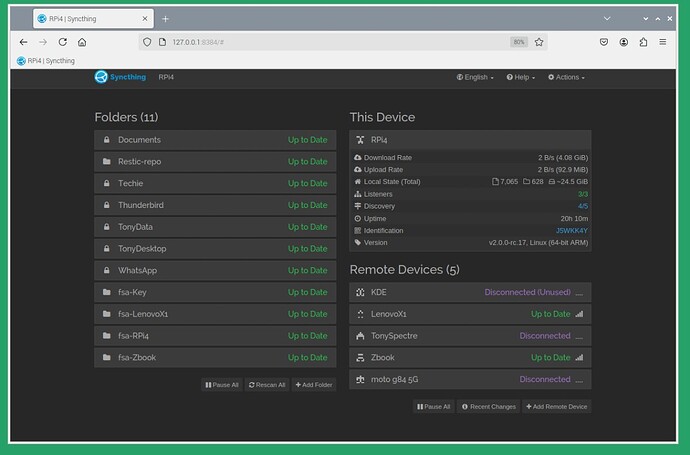
Task: Open the J5WKK4Y identification link
Action: pos(572,231)
